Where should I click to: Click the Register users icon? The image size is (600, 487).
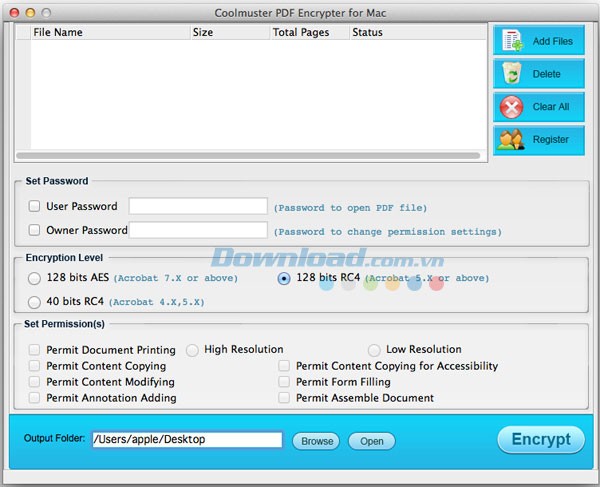[x=510, y=139]
